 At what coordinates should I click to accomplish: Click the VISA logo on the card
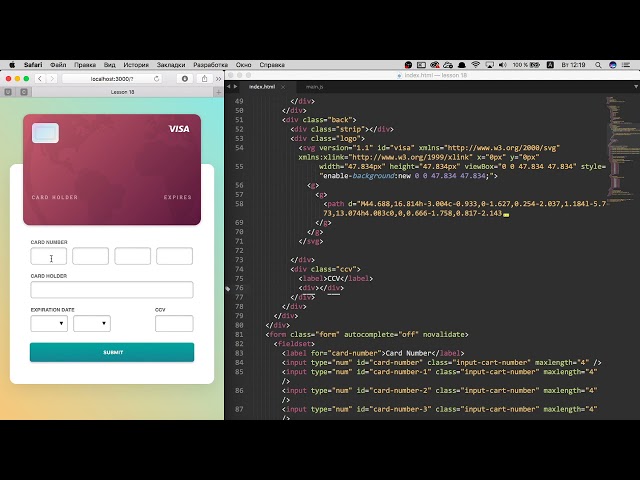pos(179,129)
